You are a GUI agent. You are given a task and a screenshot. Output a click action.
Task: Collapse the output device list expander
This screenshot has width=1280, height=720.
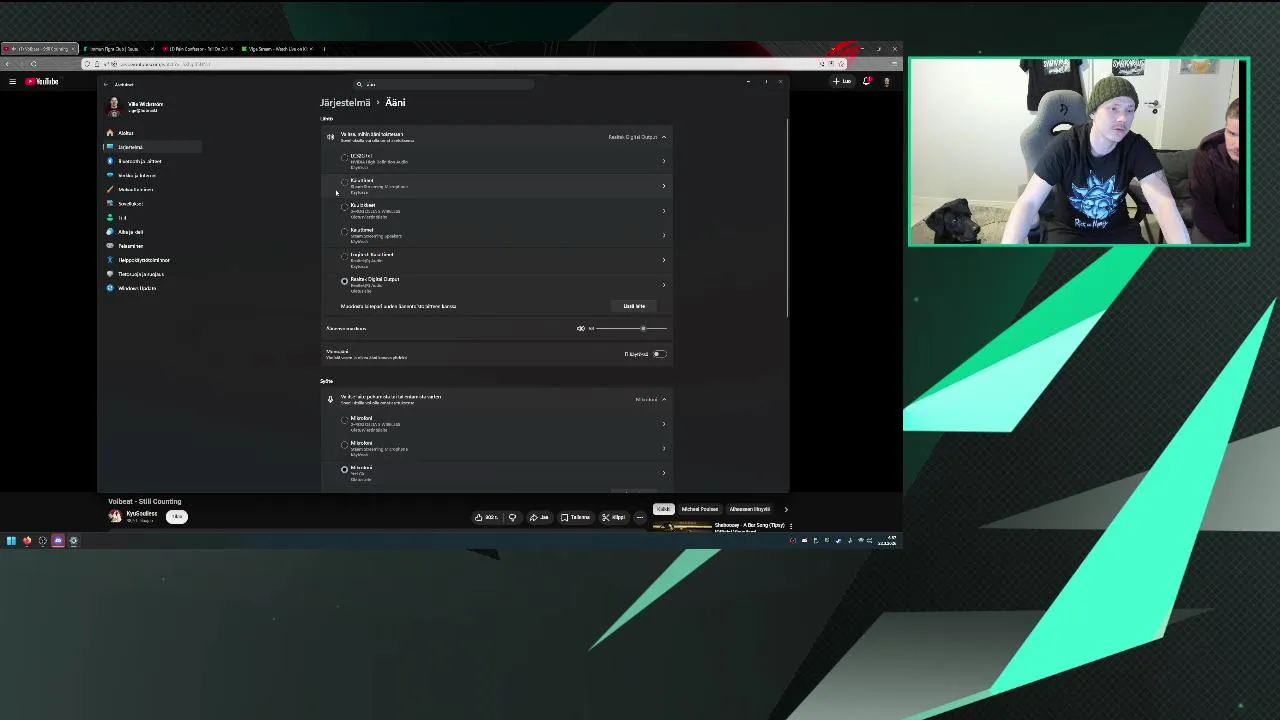[663, 137]
